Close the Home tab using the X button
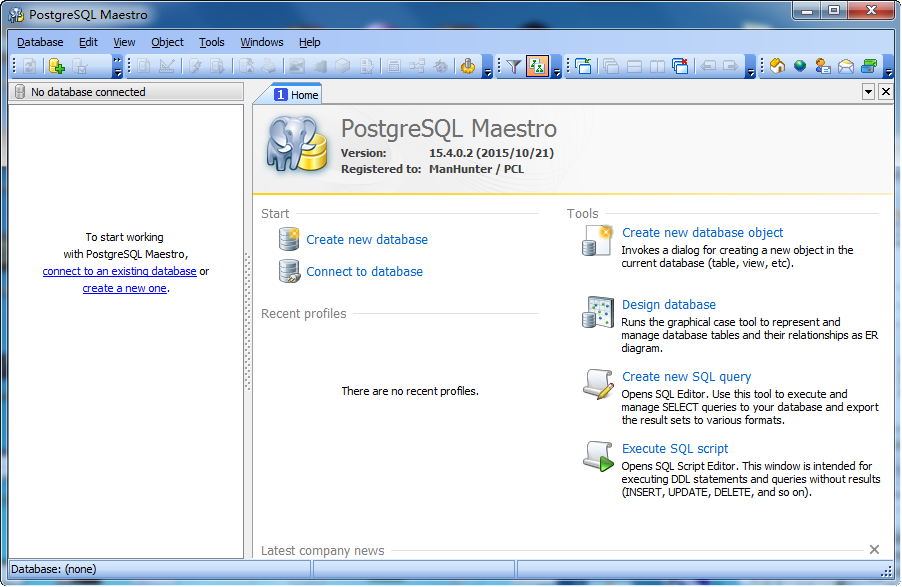 (886, 92)
